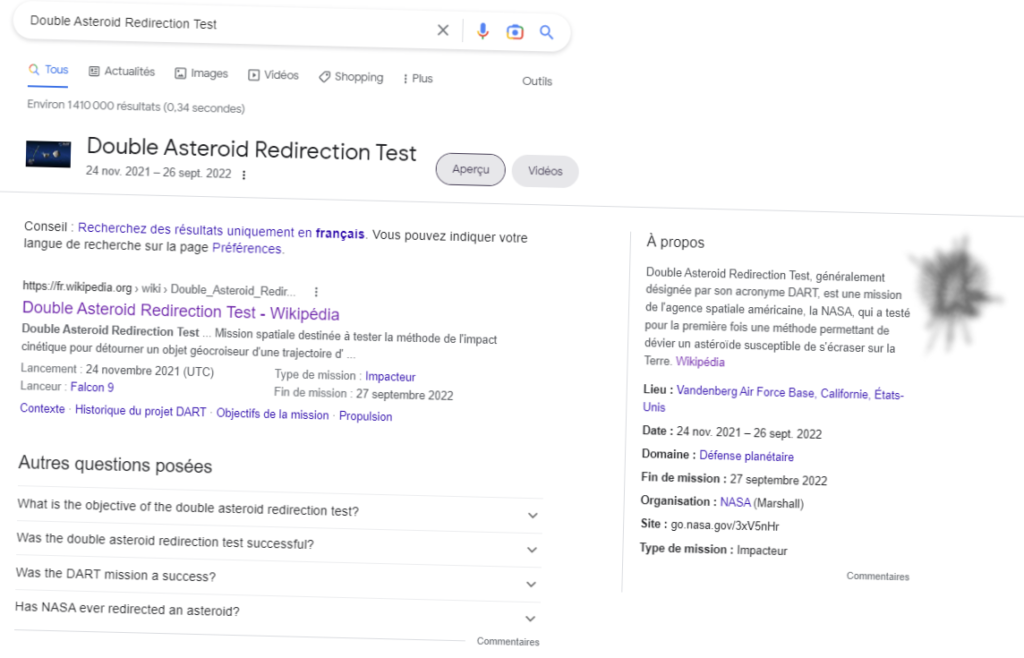Open options dots beside mission dates header
Image resolution: width=1024 pixels, height=658 pixels.
click(x=244, y=175)
